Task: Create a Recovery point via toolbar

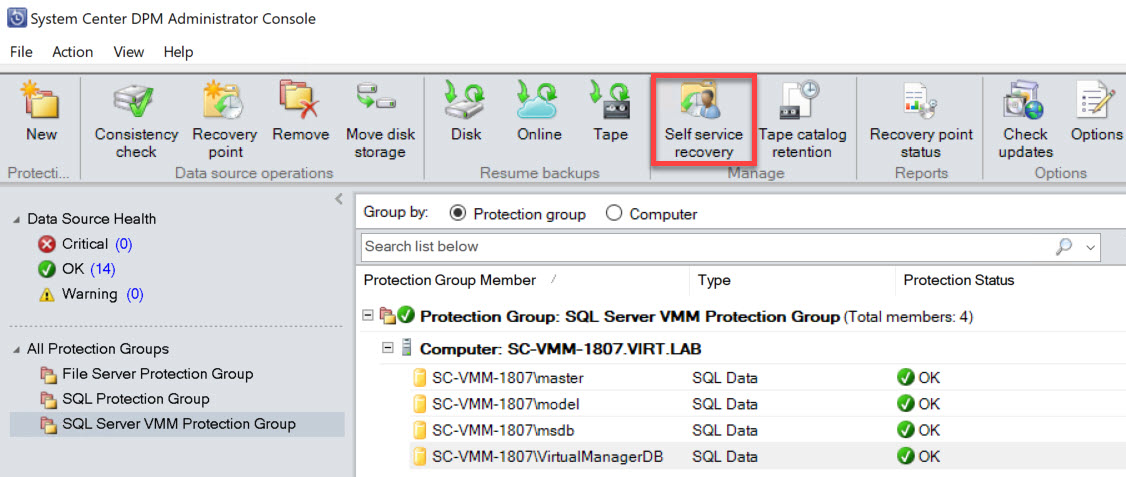Action: tap(223, 101)
